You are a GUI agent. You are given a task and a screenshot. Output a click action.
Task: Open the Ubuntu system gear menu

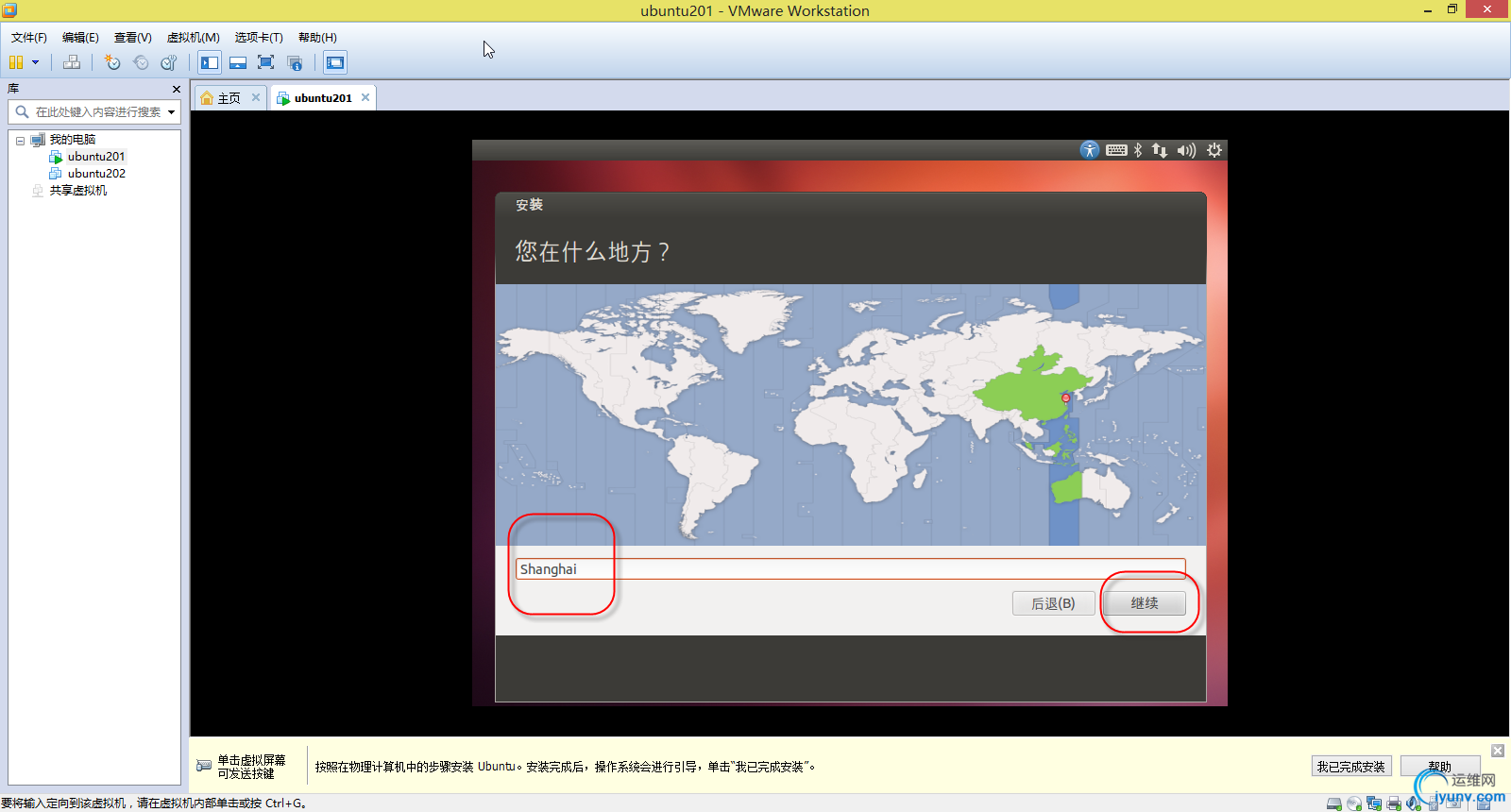tap(1214, 150)
